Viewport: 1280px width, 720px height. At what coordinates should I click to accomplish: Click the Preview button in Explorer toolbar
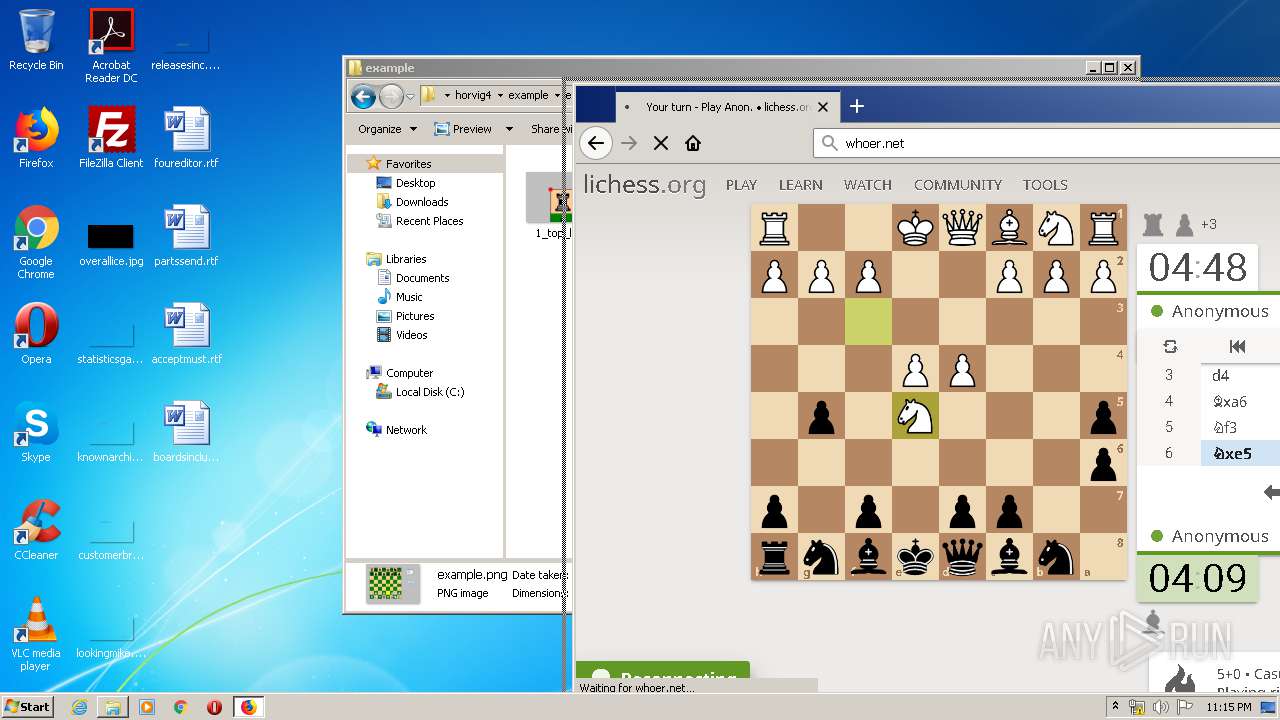(464, 129)
